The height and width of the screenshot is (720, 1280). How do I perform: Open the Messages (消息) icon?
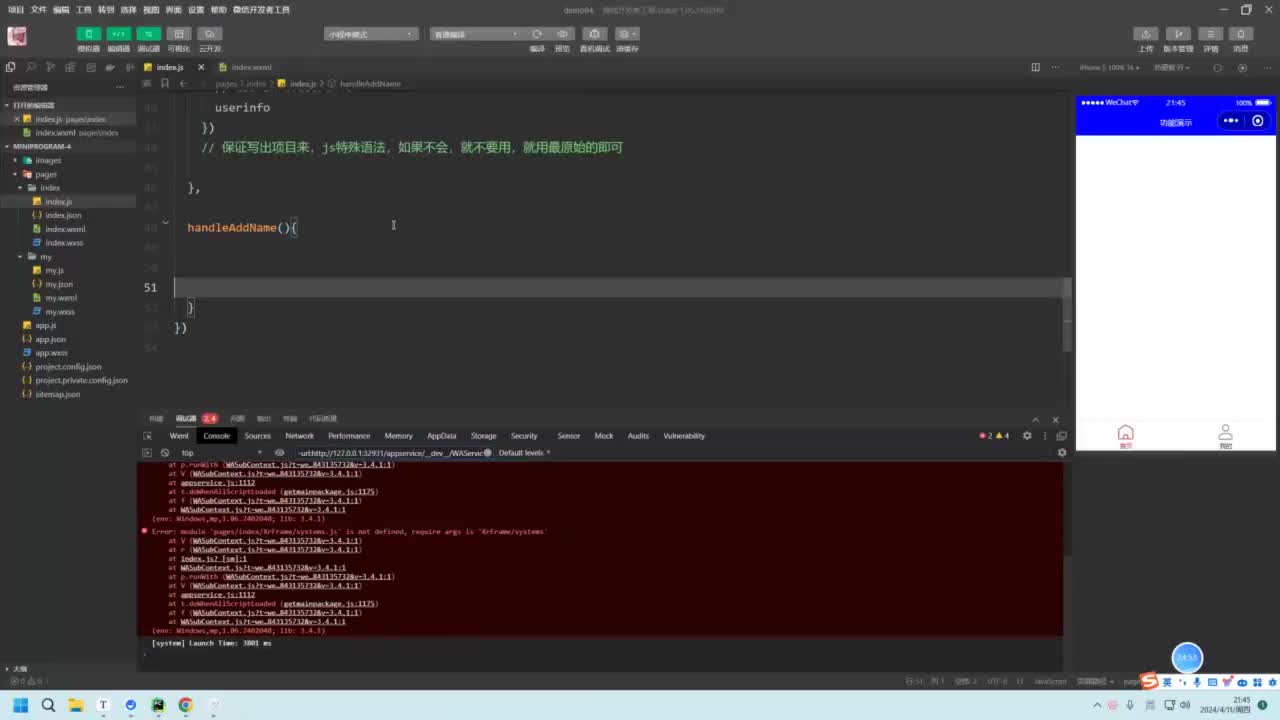pyautogui.click(x=1241, y=34)
